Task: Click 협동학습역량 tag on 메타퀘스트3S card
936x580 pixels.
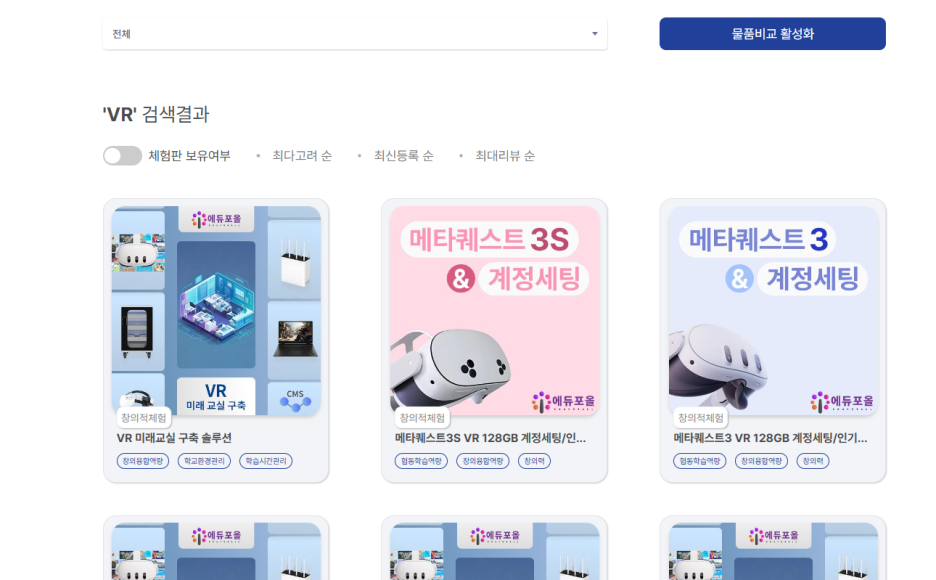Action: 421,461
